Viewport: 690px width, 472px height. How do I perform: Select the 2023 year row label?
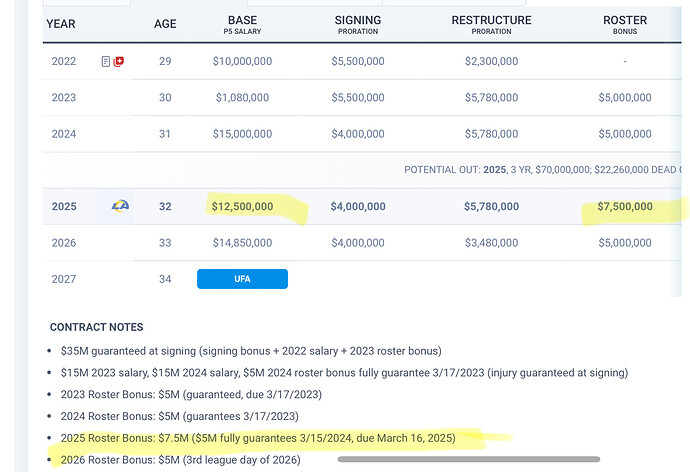(x=64, y=98)
